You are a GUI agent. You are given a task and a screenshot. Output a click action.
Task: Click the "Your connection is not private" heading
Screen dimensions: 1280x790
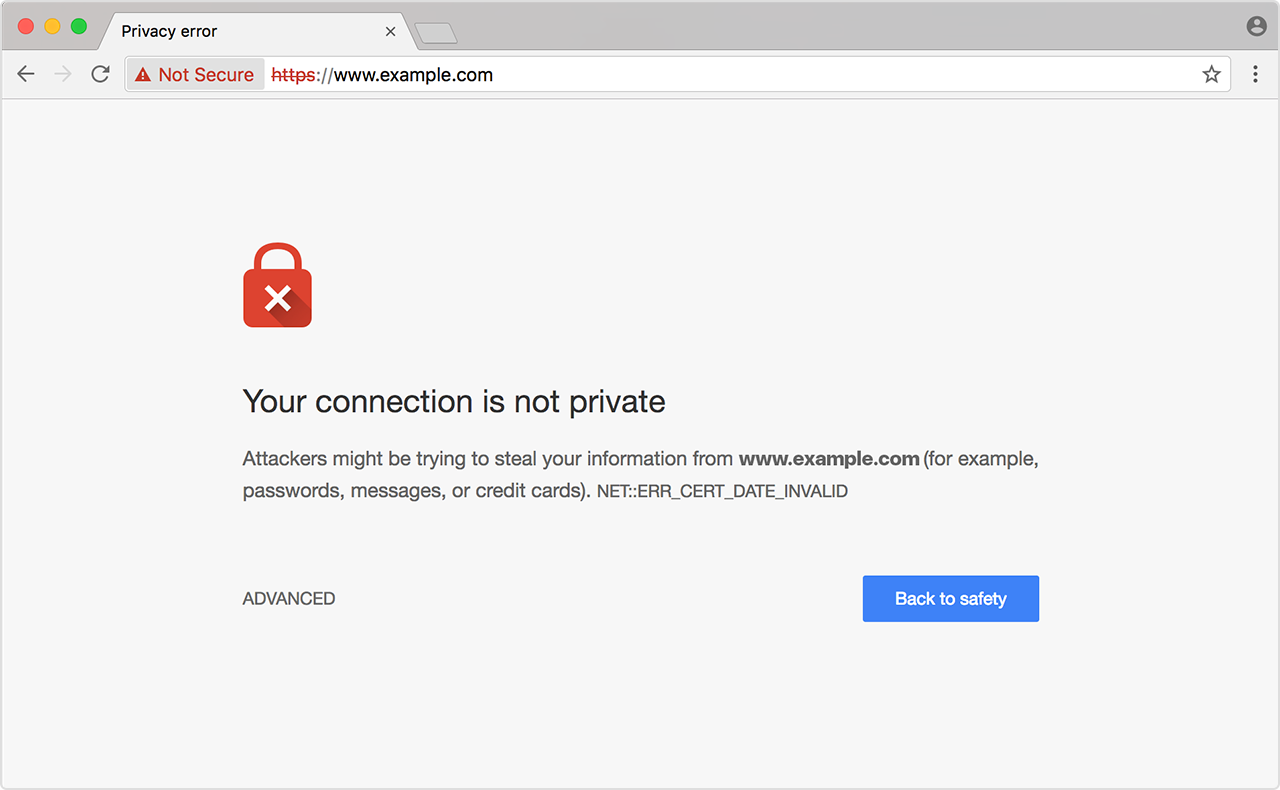click(454, 402)
